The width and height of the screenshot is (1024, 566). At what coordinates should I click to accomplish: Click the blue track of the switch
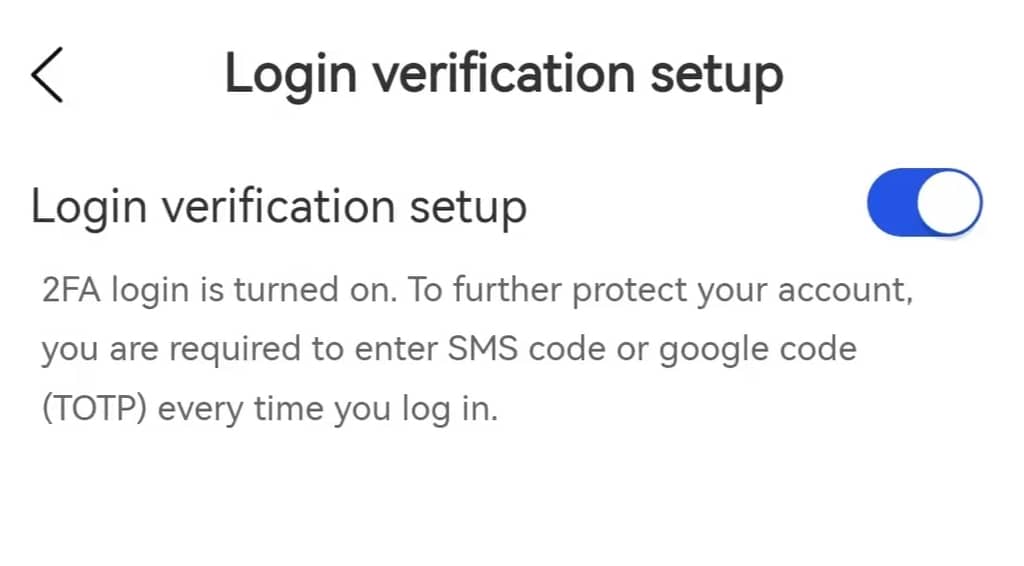pyautogui.click(x=891, y=204)
